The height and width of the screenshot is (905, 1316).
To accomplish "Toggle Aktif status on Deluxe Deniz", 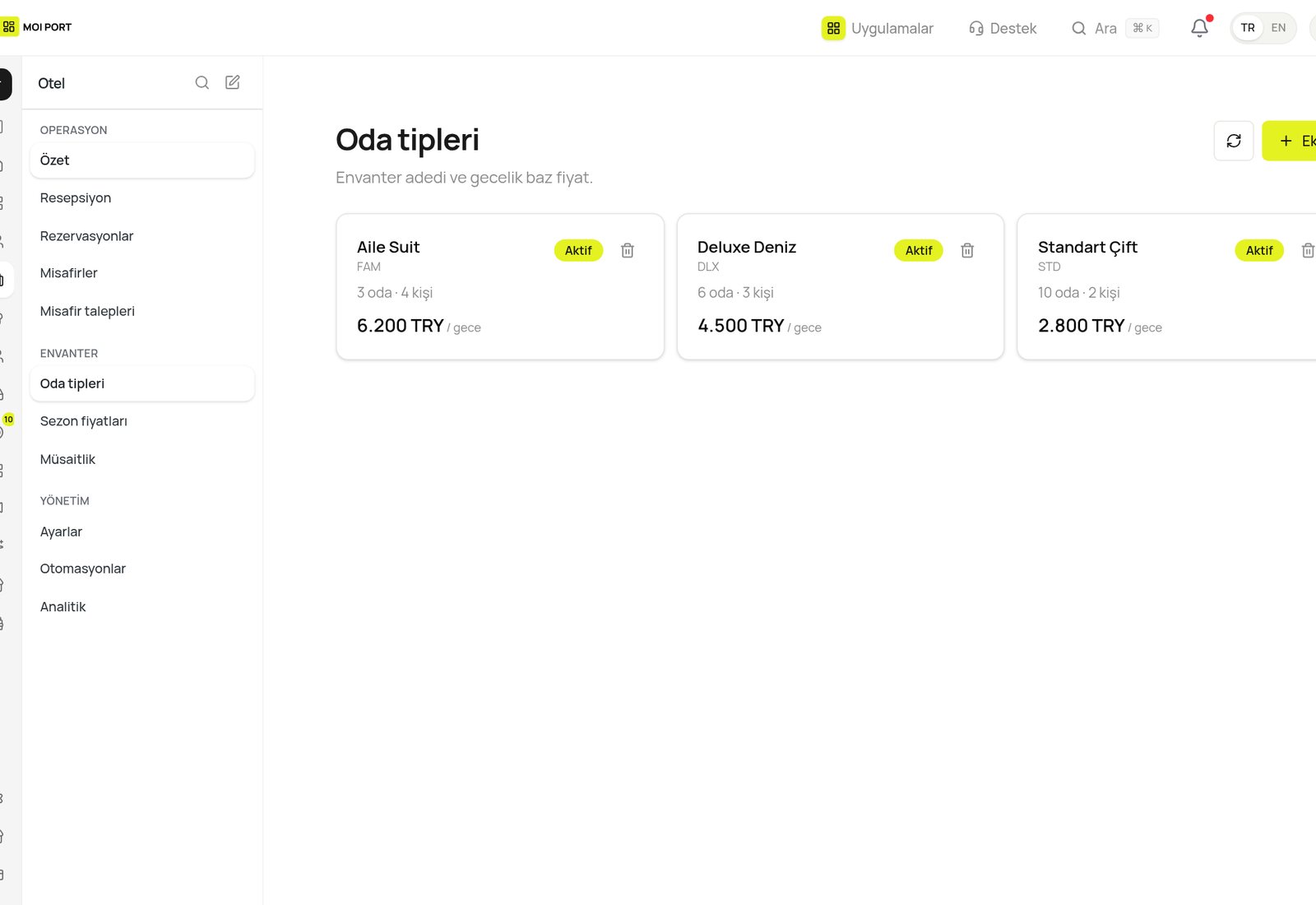I will pyautogui.click(x=919, y=250).
